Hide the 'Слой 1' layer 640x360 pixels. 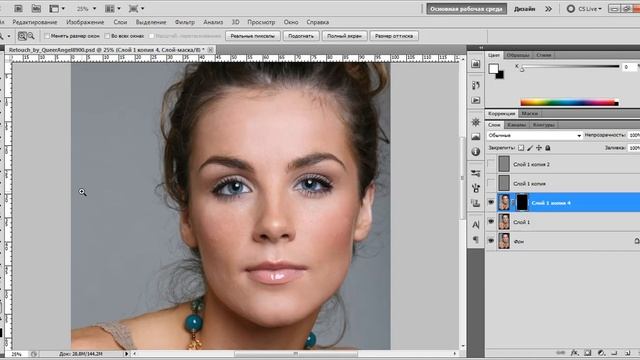pyautogui.click(x=491, y=222)
